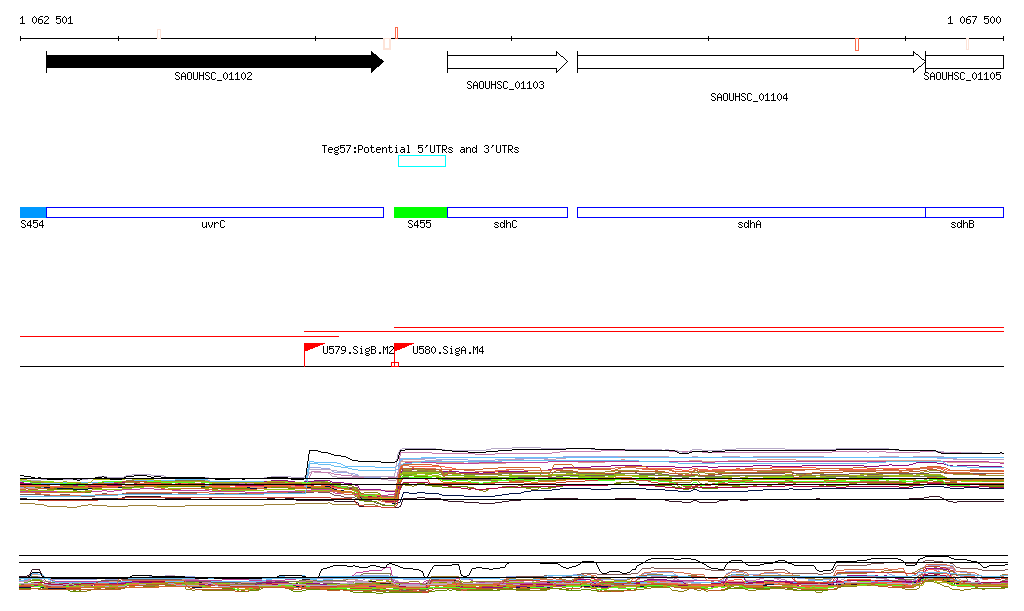Select the long SAOUHSC_01104 gene arrow

[750, 62]
